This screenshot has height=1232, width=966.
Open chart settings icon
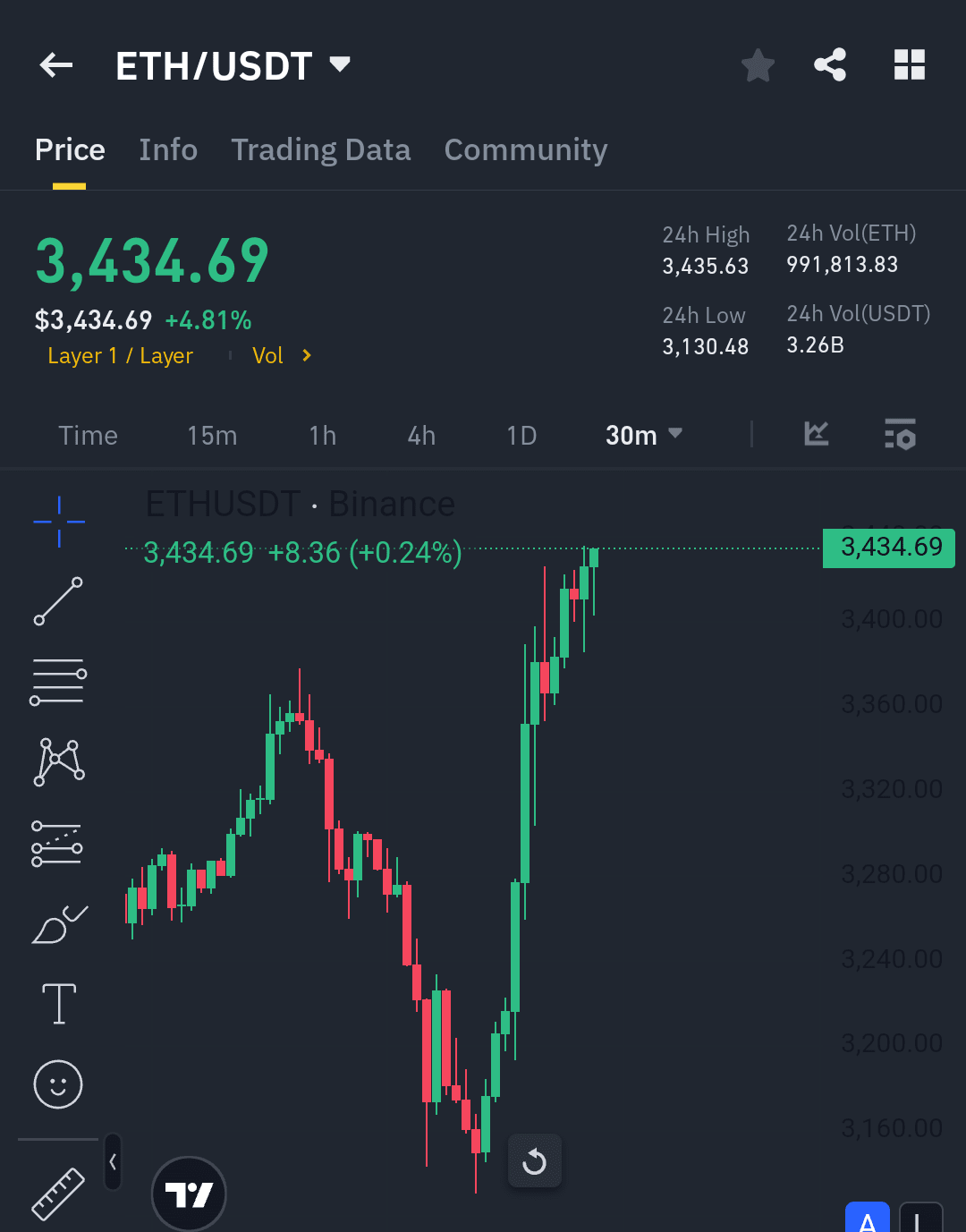900,434
